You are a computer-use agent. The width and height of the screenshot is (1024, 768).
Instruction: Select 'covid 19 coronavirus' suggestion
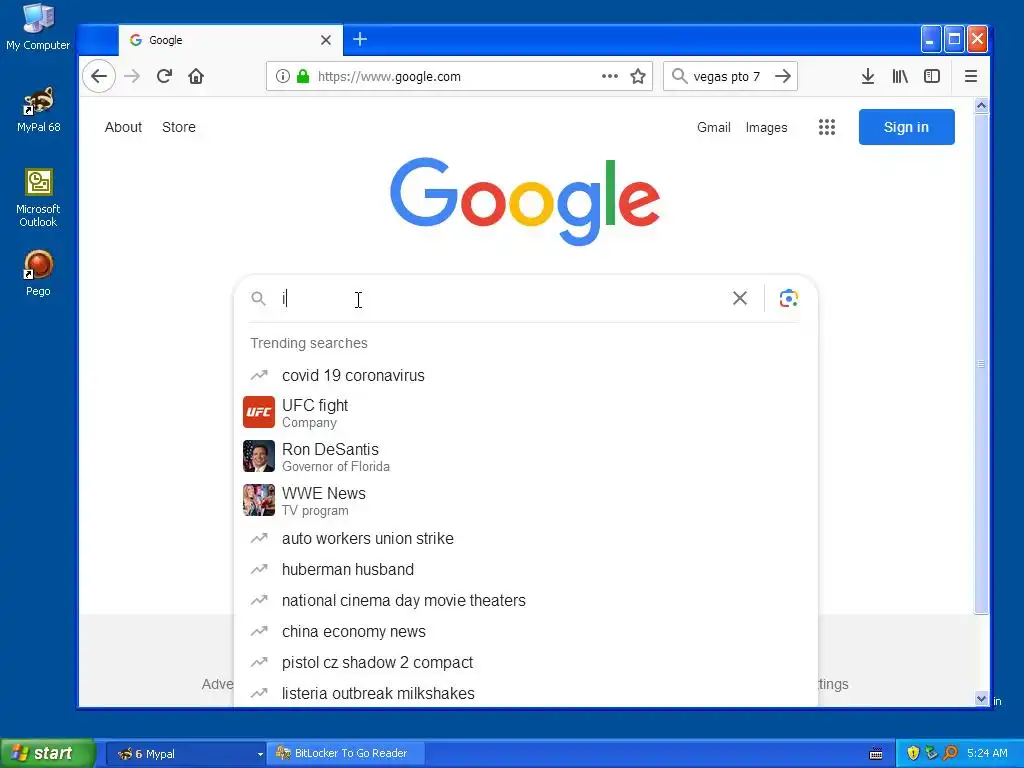coord(525,376)
